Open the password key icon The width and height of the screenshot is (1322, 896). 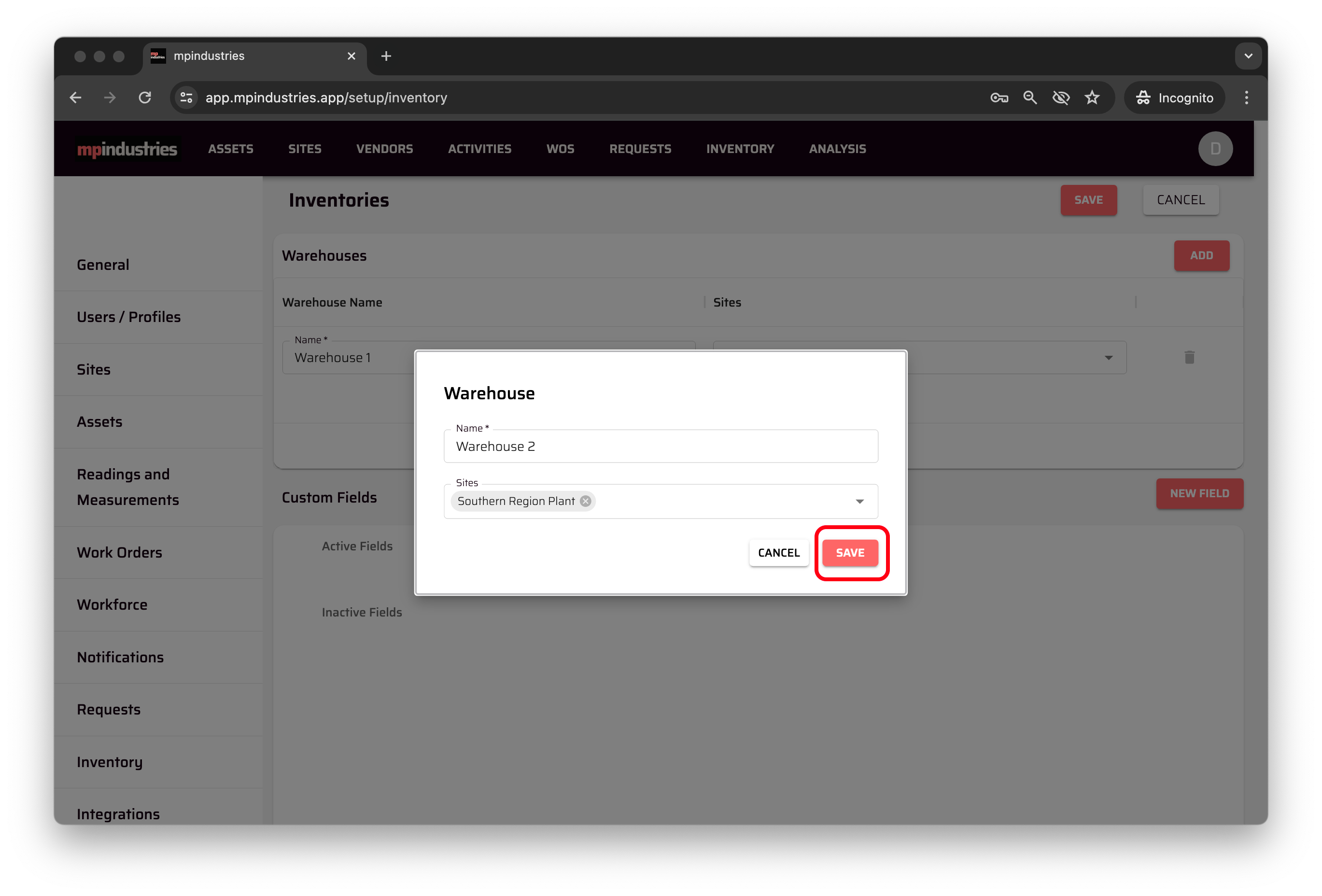[999, 98]
